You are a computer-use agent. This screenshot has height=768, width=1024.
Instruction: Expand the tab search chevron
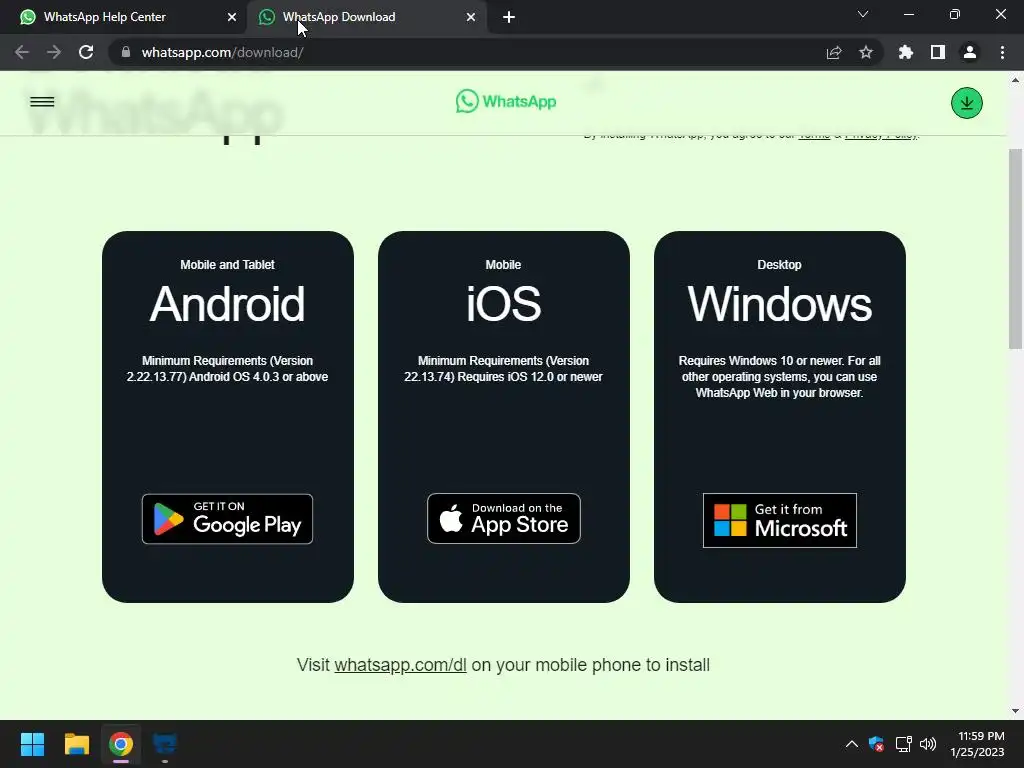(863, 14)
